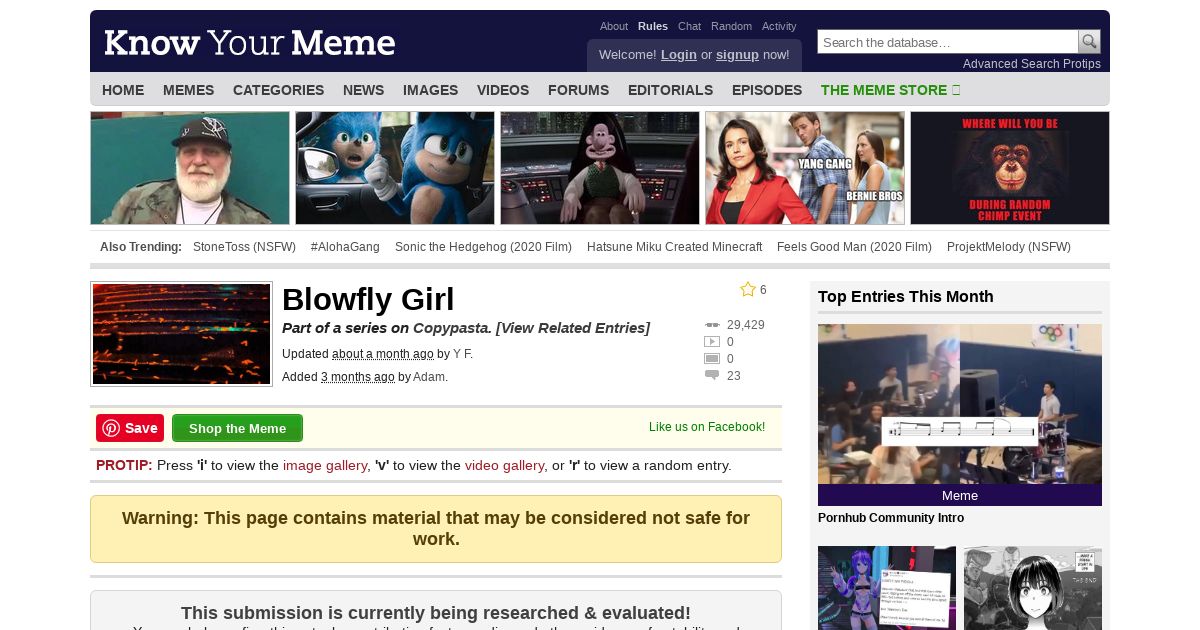The width and height of the screenshot is (1200, 630).
Task: Click the signup link
Action: [x=737, y=55]
